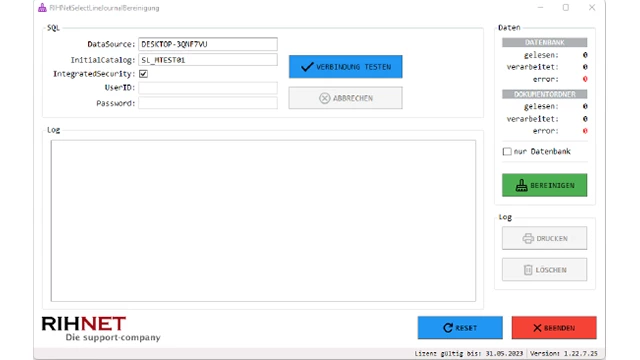Click the Dokumentordner gelesen count value
Screen dimensions: 640x360
click(585, 107)
